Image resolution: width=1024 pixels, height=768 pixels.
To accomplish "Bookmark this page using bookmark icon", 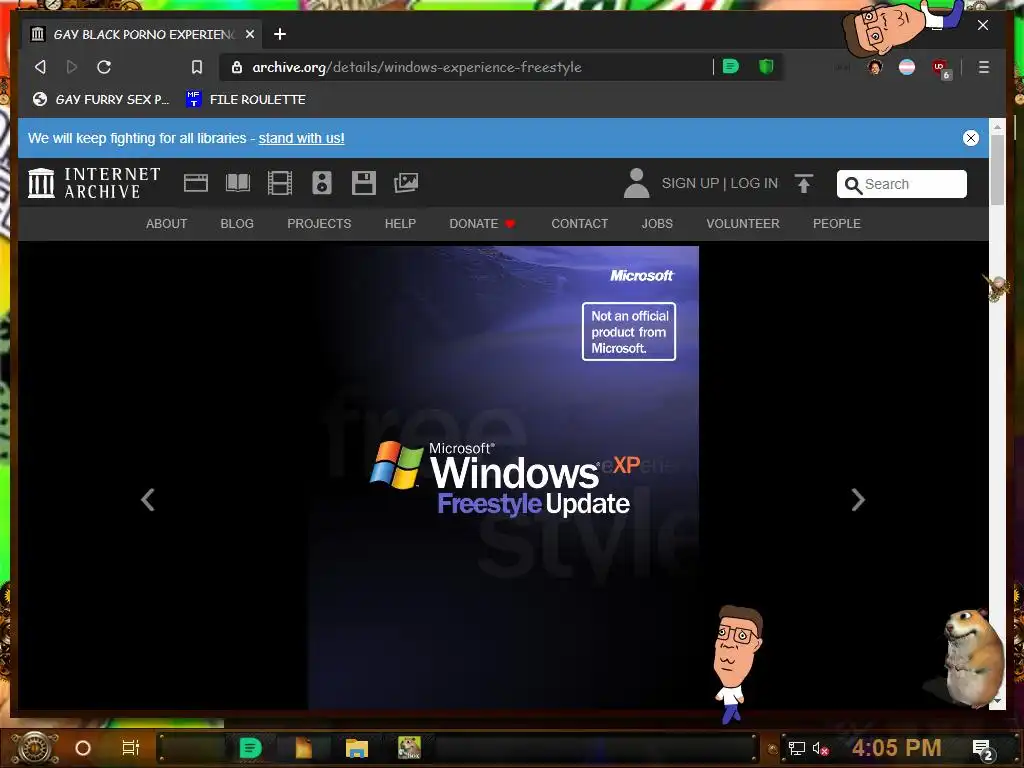I will [x=197, y=67].
